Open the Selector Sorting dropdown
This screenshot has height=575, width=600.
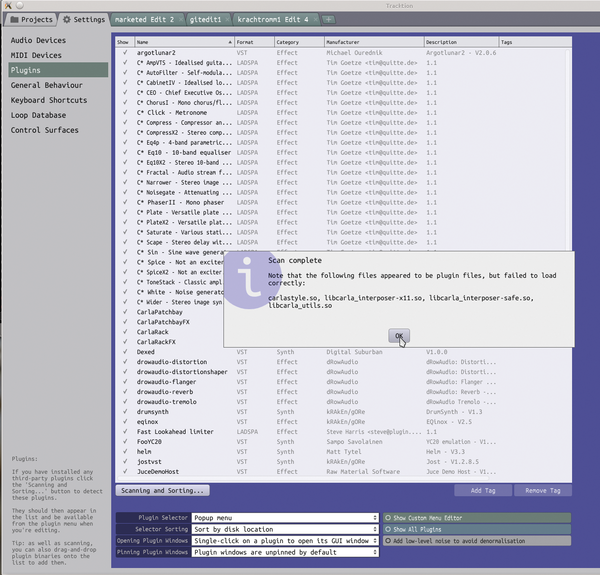coord(285,529)
